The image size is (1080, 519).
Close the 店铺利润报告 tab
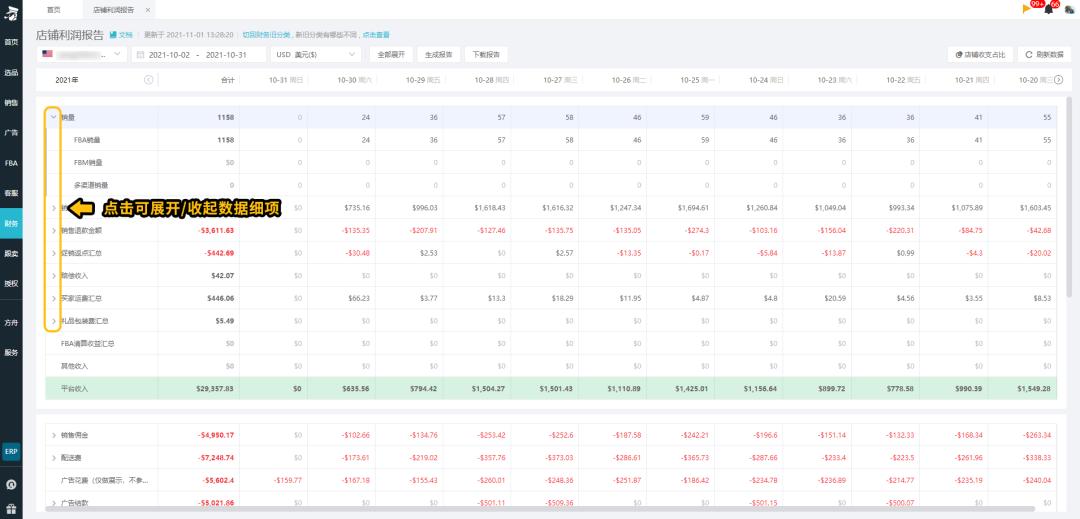click(148, 9)
